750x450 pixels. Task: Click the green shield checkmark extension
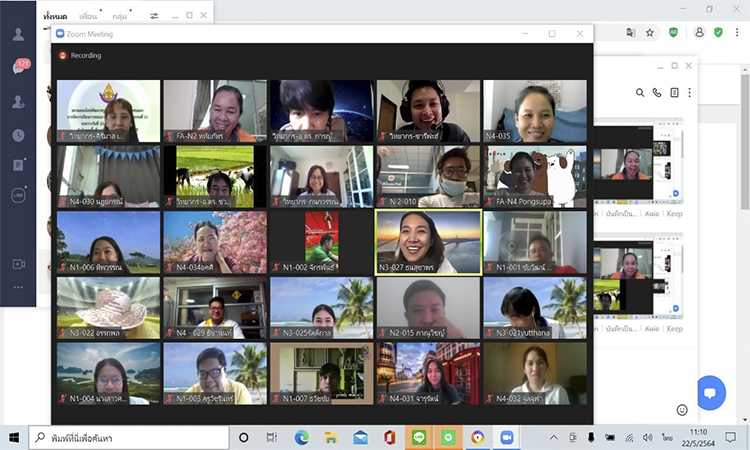(718, 32)
